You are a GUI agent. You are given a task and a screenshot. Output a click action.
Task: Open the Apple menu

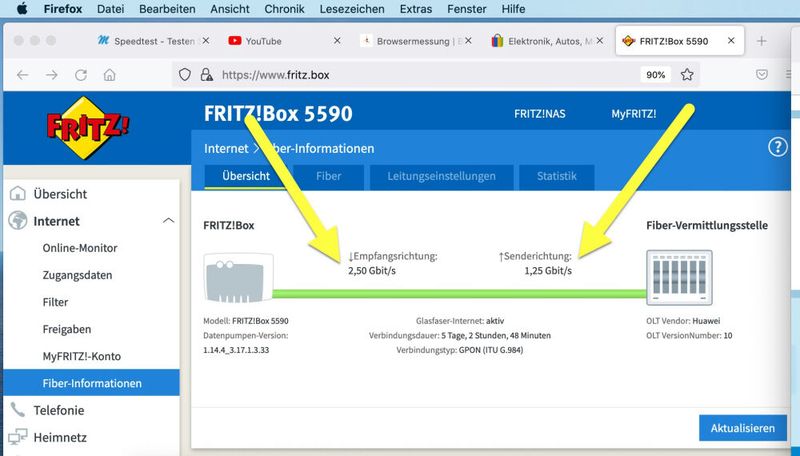click(22, 9)
